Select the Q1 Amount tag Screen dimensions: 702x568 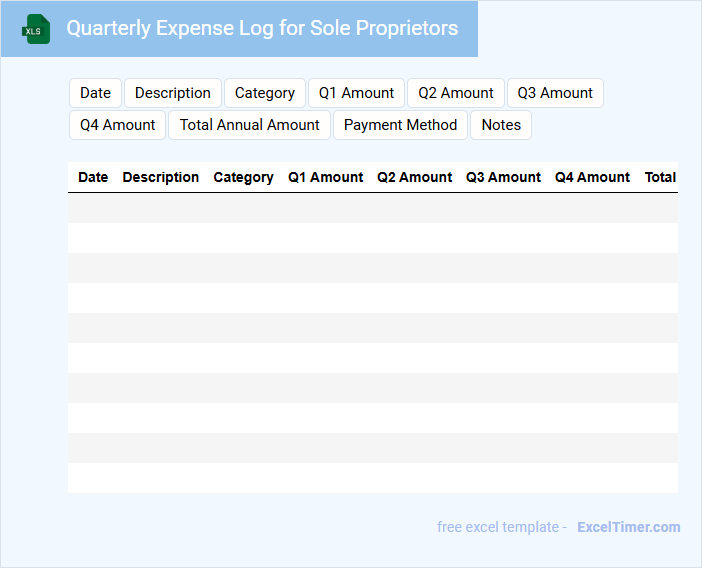(356, 93)
